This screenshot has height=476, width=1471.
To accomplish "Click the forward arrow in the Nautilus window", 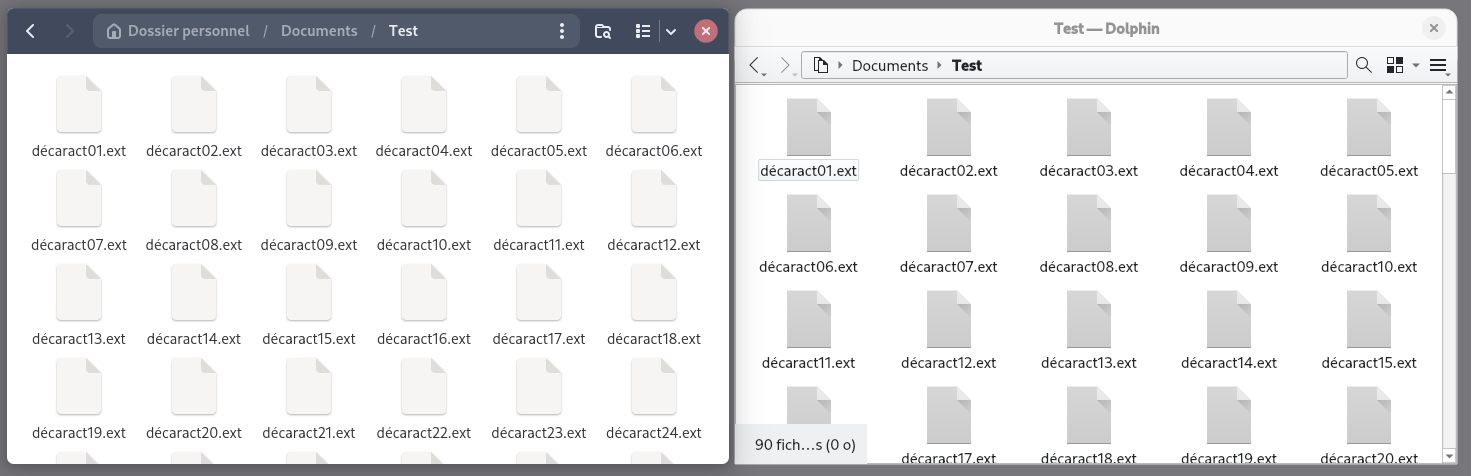I will 69,31.
